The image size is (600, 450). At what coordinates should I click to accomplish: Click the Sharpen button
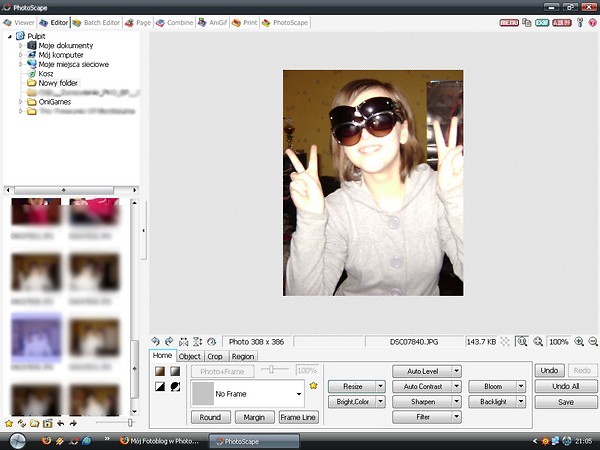pyautogui.click(x=423, y=401)
